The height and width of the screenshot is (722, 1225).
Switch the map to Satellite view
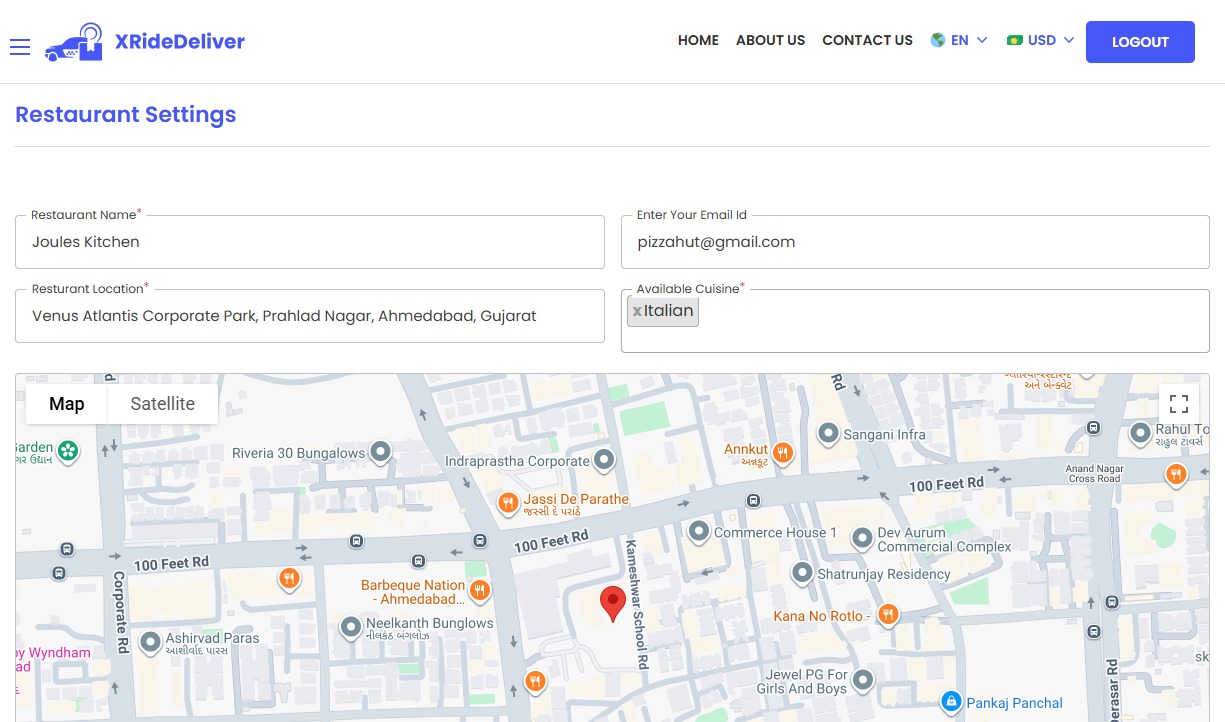pyautogui.click(x=162, y=403)
